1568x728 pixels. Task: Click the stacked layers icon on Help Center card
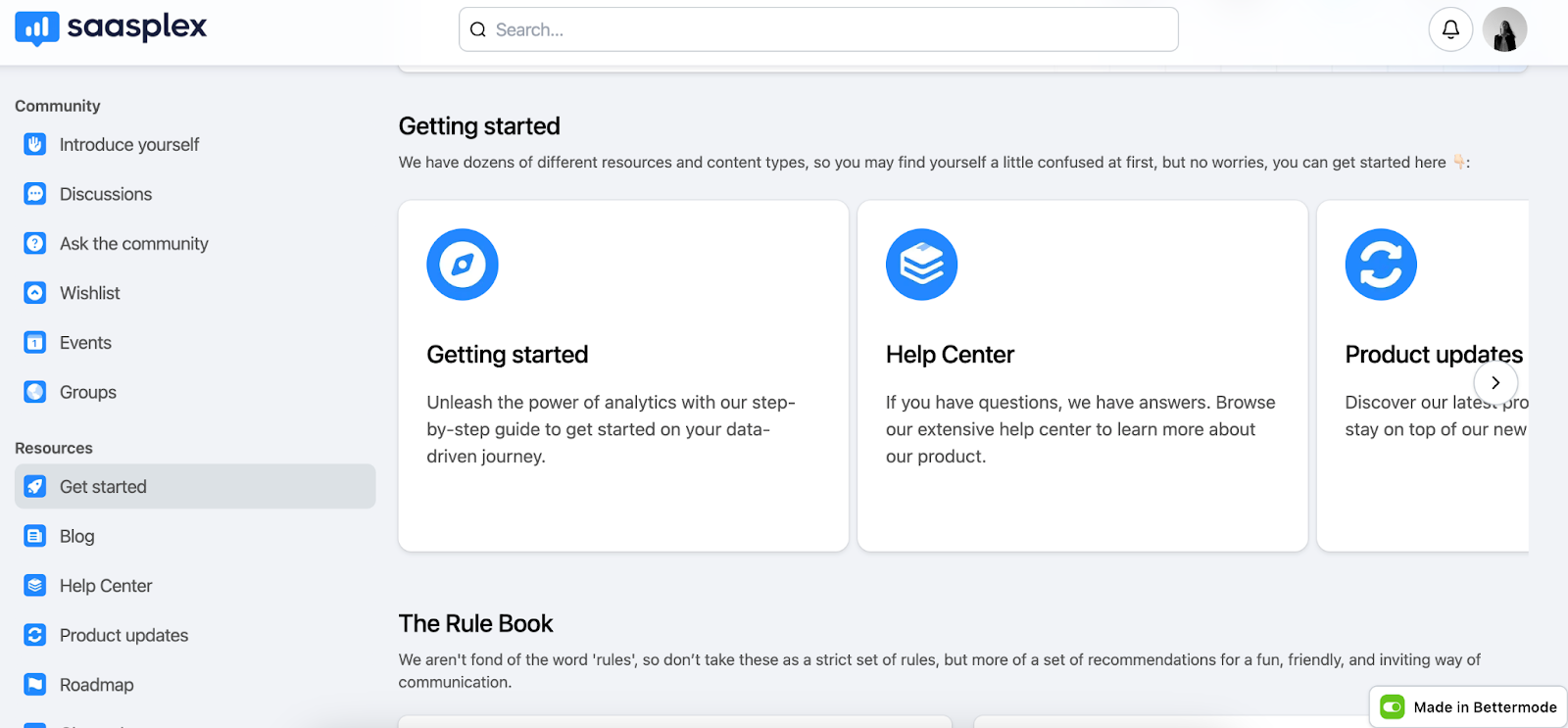[921, 265]
